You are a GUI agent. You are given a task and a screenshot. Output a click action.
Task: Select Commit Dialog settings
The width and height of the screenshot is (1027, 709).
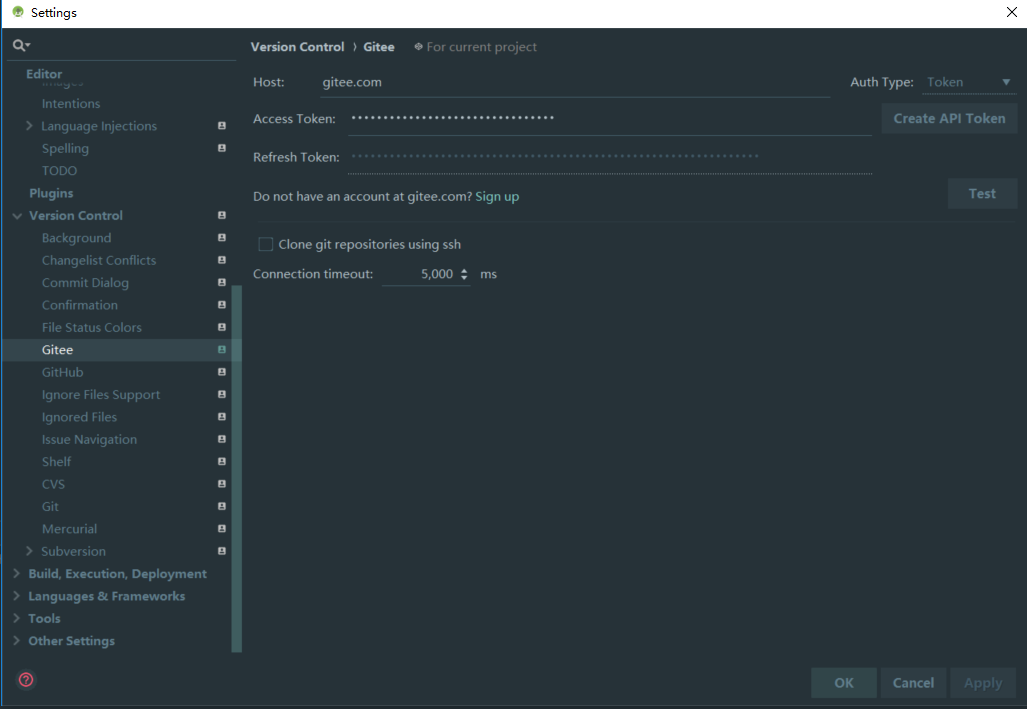pyautogui.click(x=85, y=282)
